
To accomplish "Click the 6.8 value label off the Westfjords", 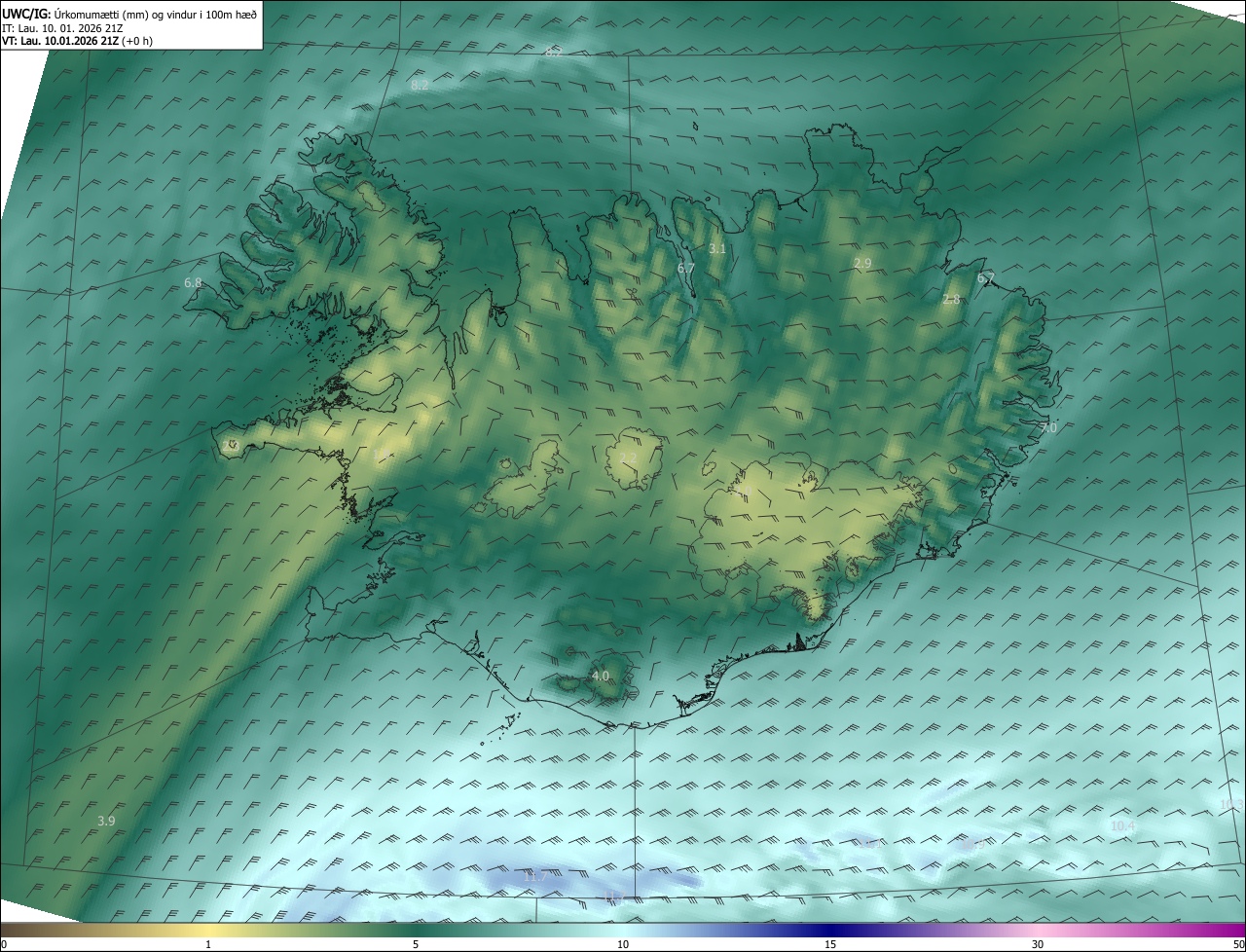I will [x=193, y=283].
